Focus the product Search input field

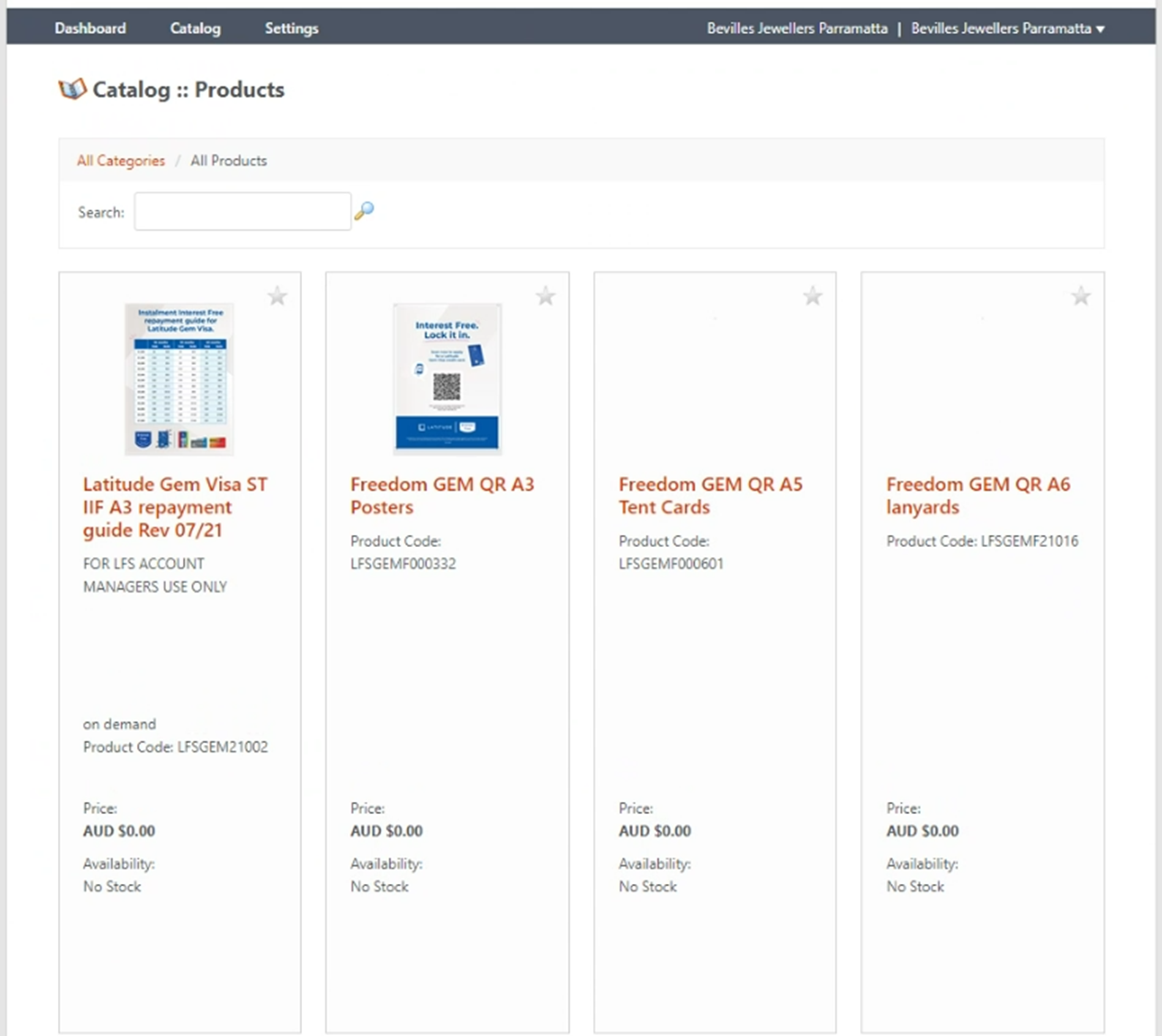[x=242, y=212]
